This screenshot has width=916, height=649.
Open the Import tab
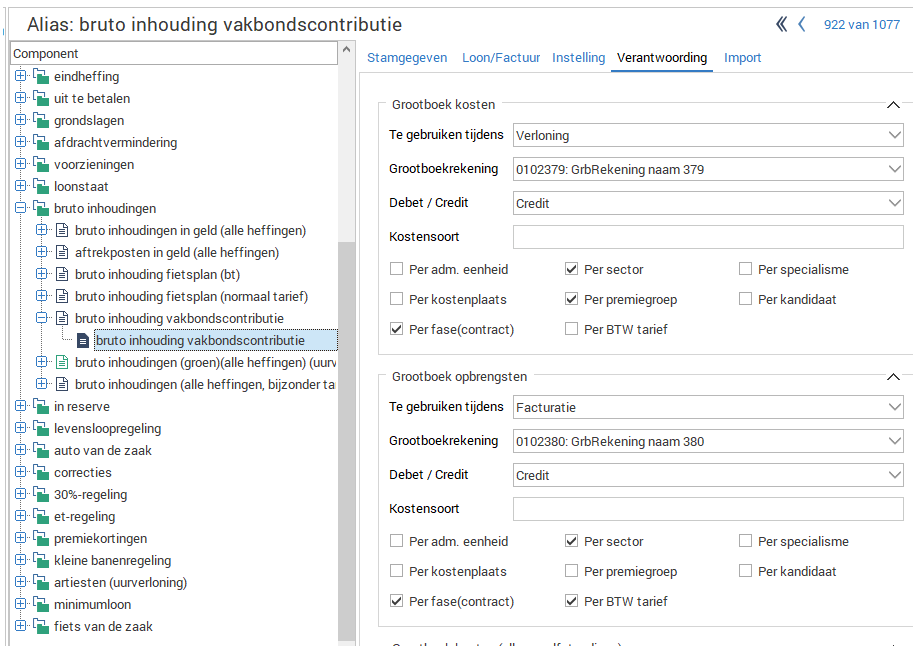(x=743, y=58)
